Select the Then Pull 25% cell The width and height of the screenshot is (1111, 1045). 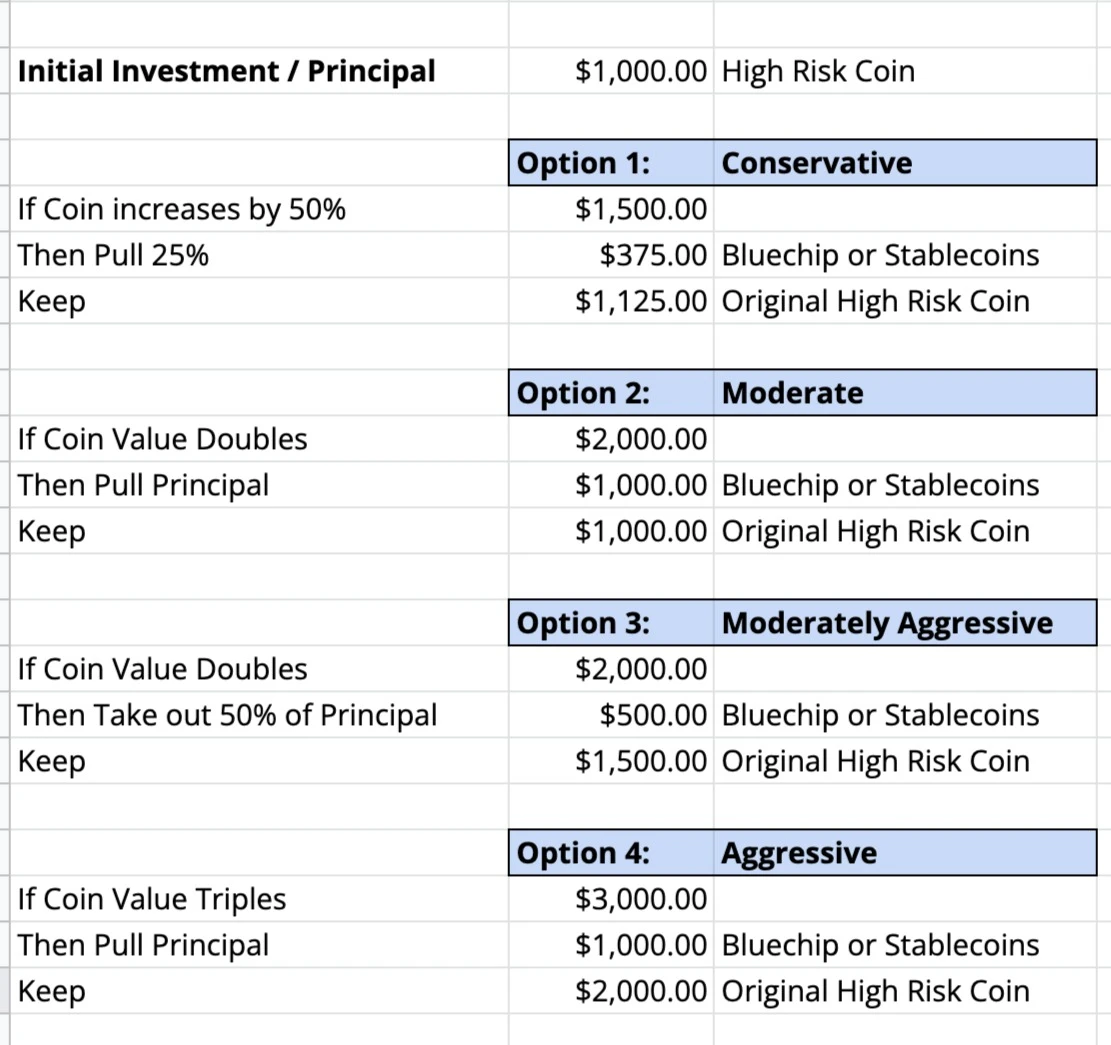coord(259,255)
